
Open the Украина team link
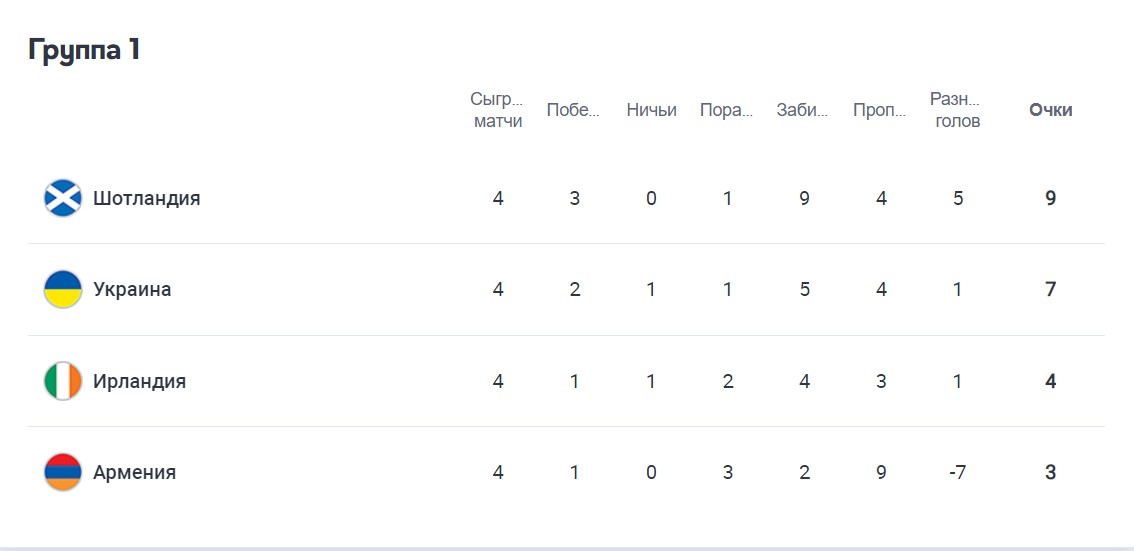pyautogui.click(x=132, y=289)
